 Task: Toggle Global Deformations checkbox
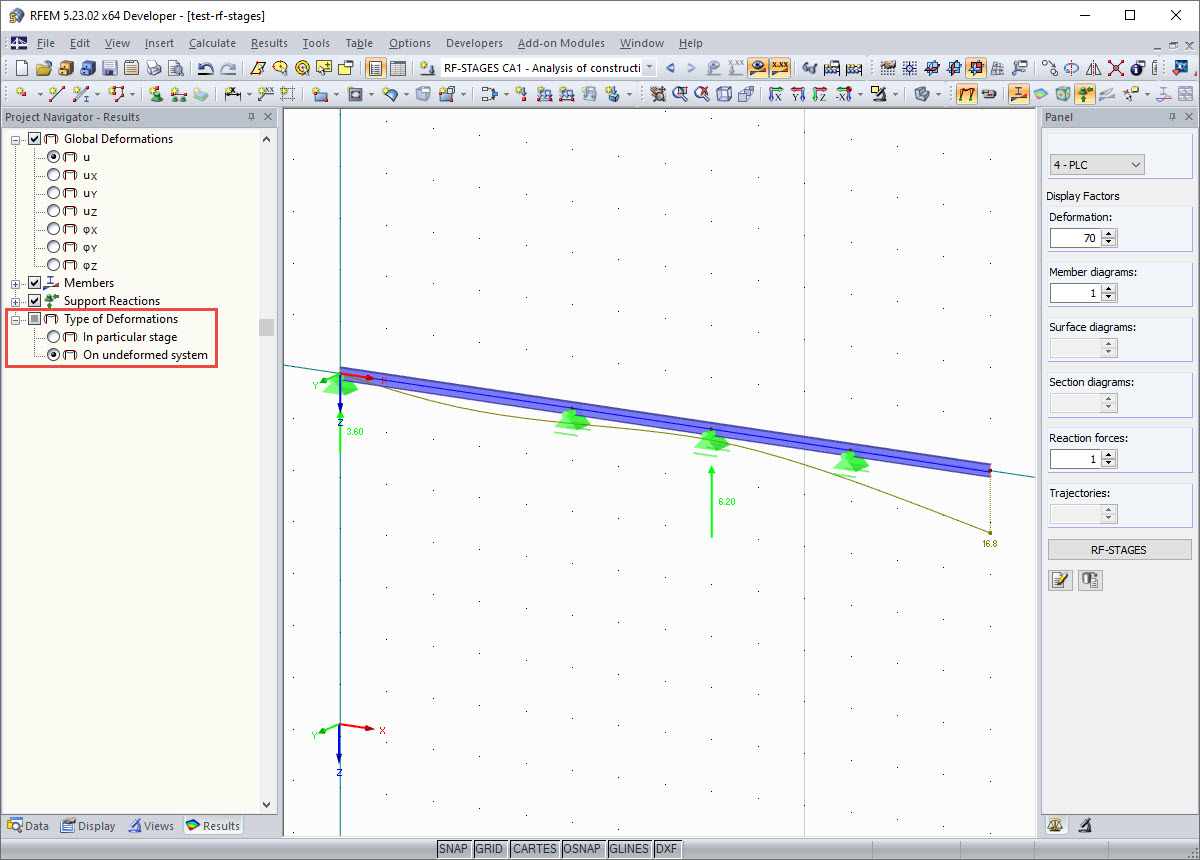point(35,139)
